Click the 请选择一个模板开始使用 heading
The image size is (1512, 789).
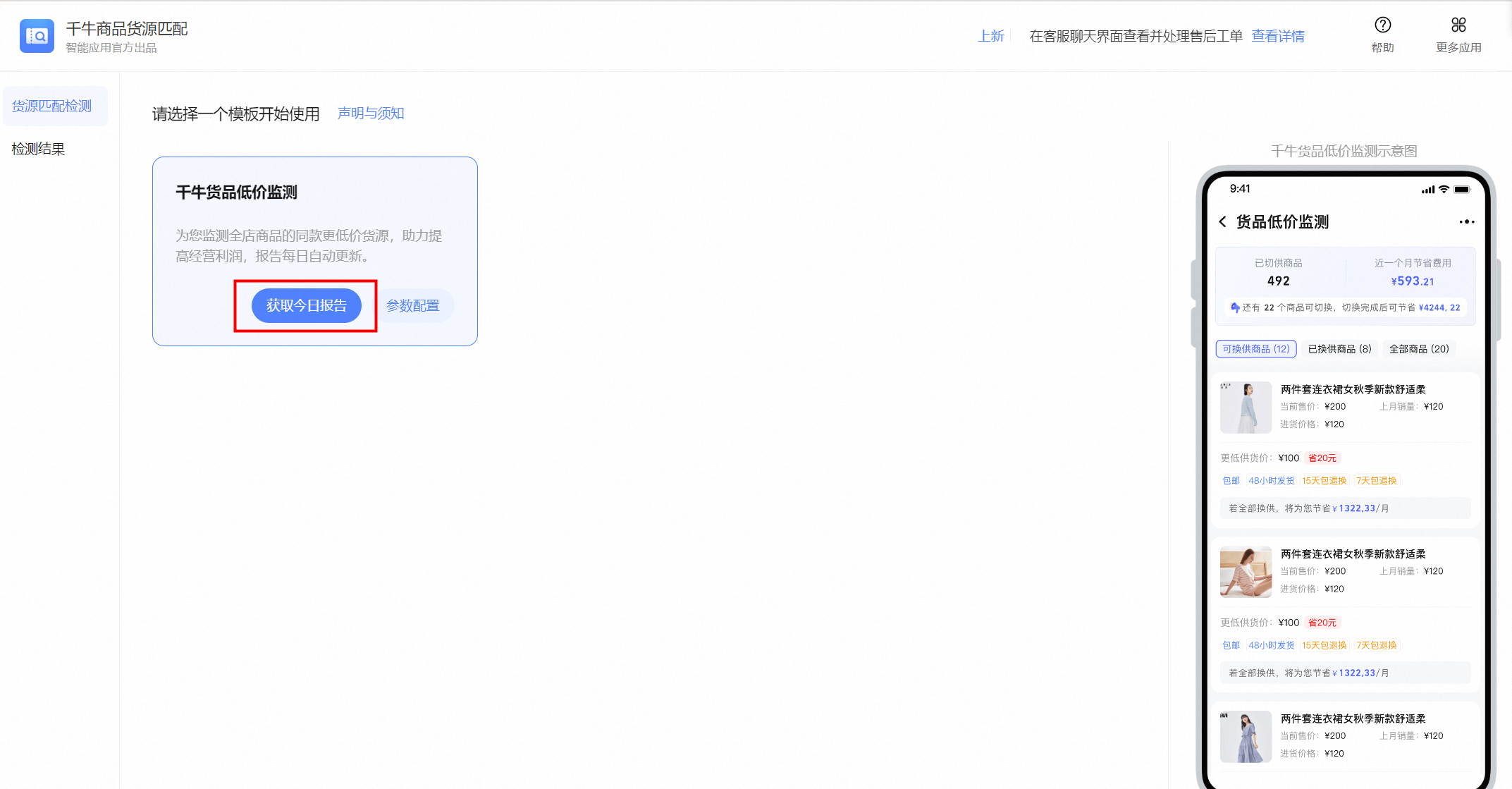[x=235, y=114]
